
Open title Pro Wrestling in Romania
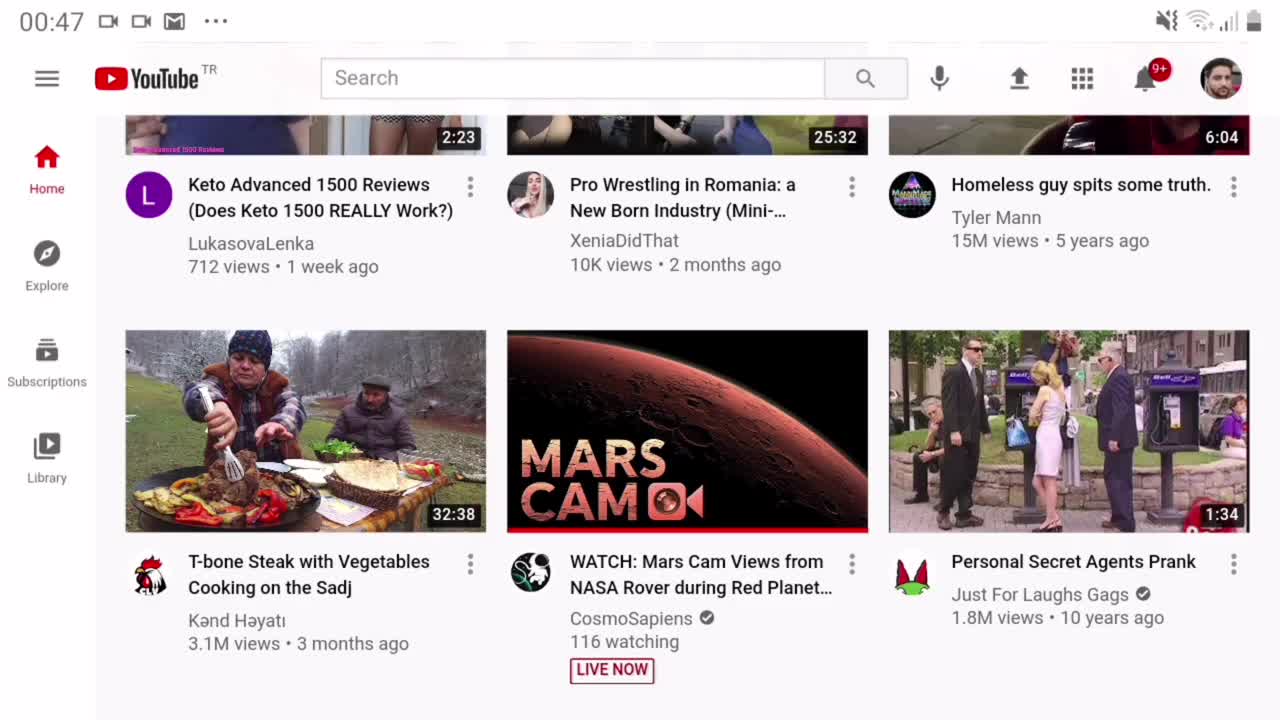[683, 198]
